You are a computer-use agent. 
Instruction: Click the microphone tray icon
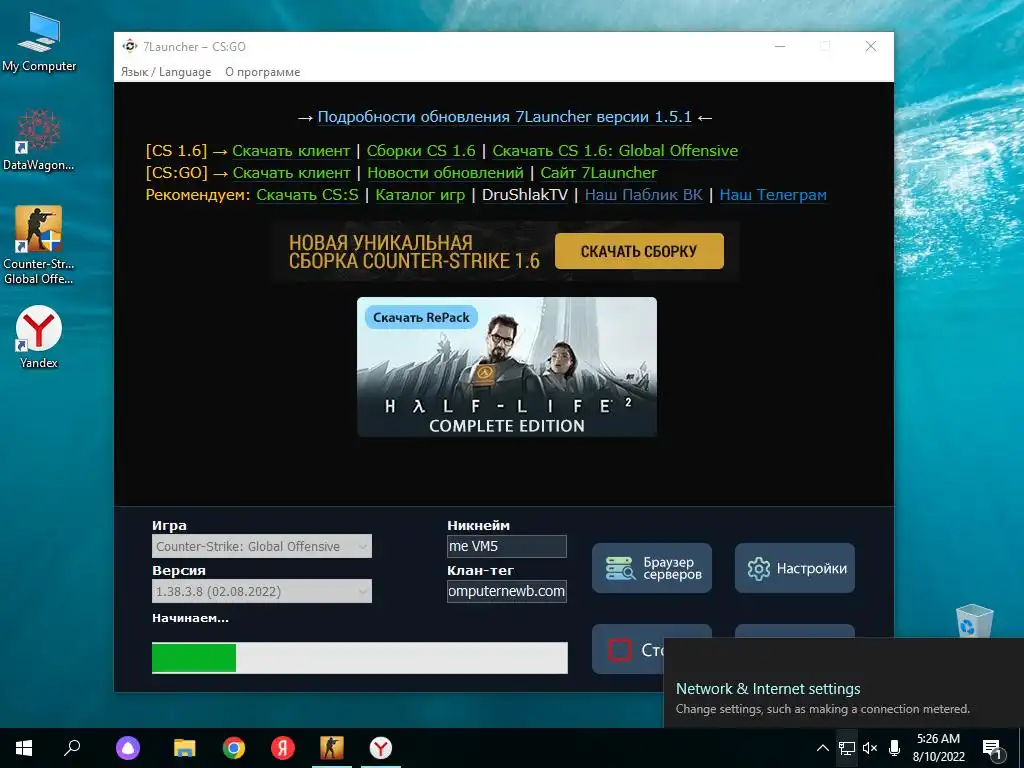(895, 748)
